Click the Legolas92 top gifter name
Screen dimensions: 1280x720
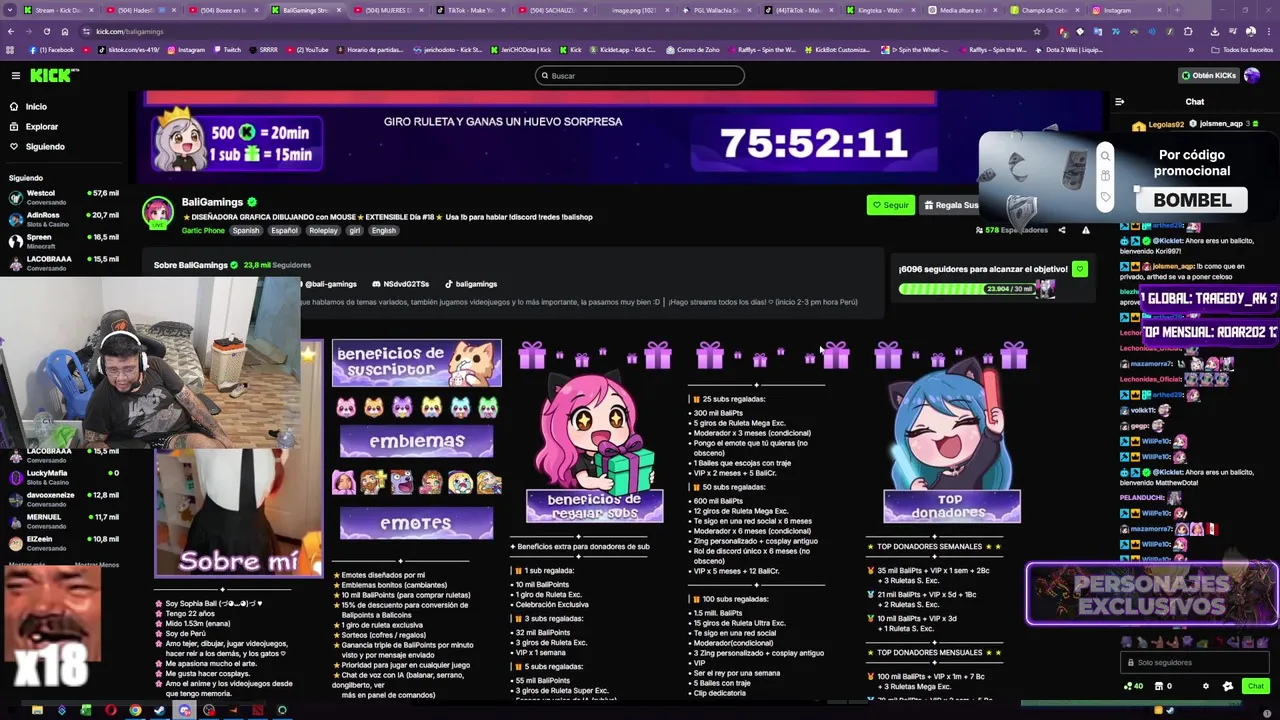coord(1166,125)
